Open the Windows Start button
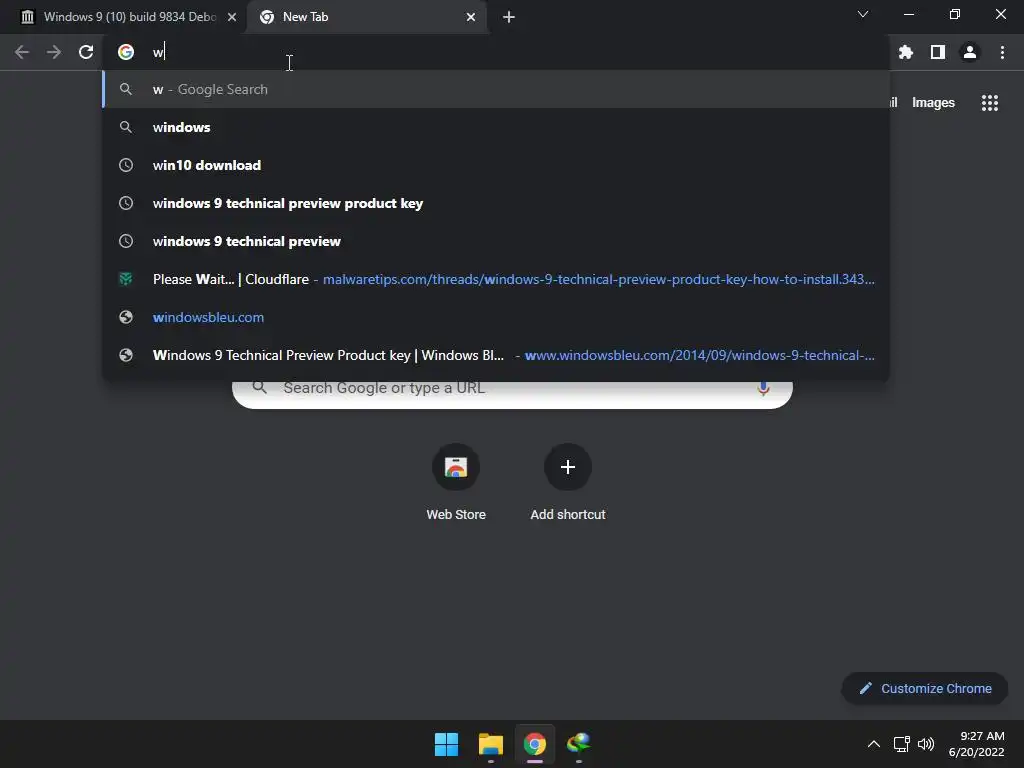The image size is (1024, 768). (447, 744)
